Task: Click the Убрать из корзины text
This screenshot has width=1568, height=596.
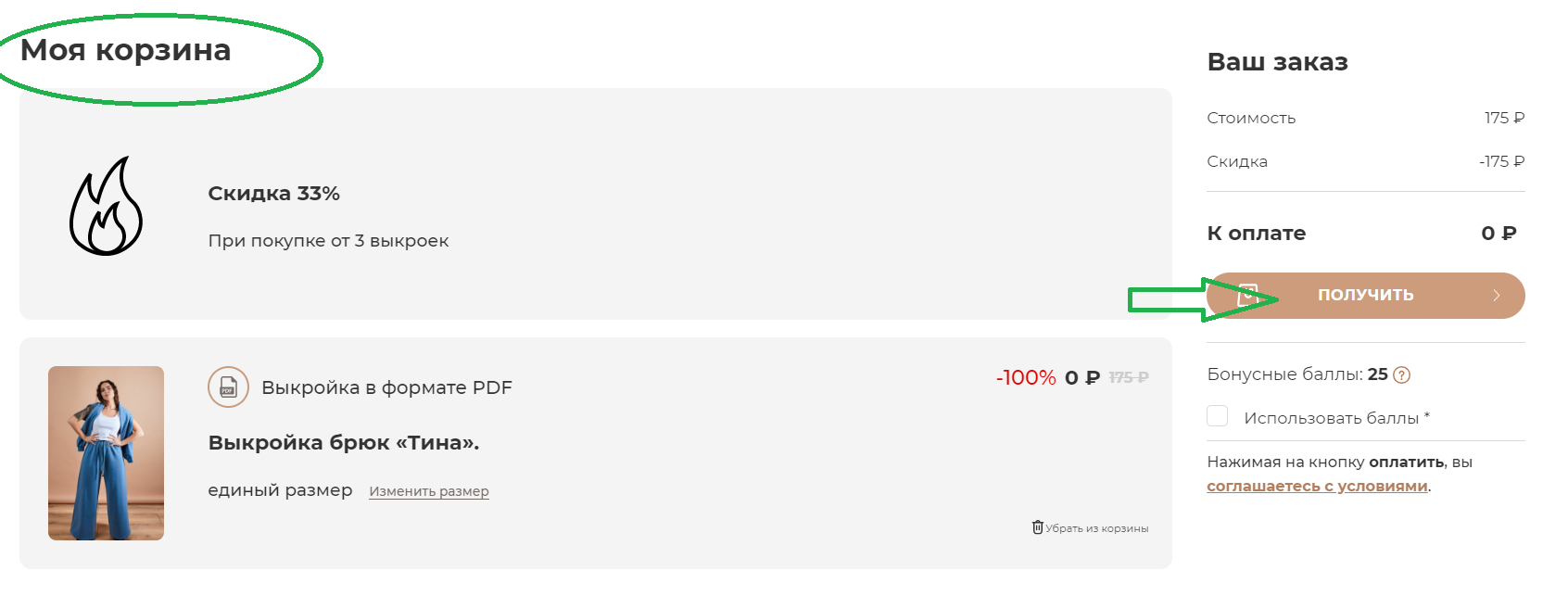Action: tap(1096, 528)
